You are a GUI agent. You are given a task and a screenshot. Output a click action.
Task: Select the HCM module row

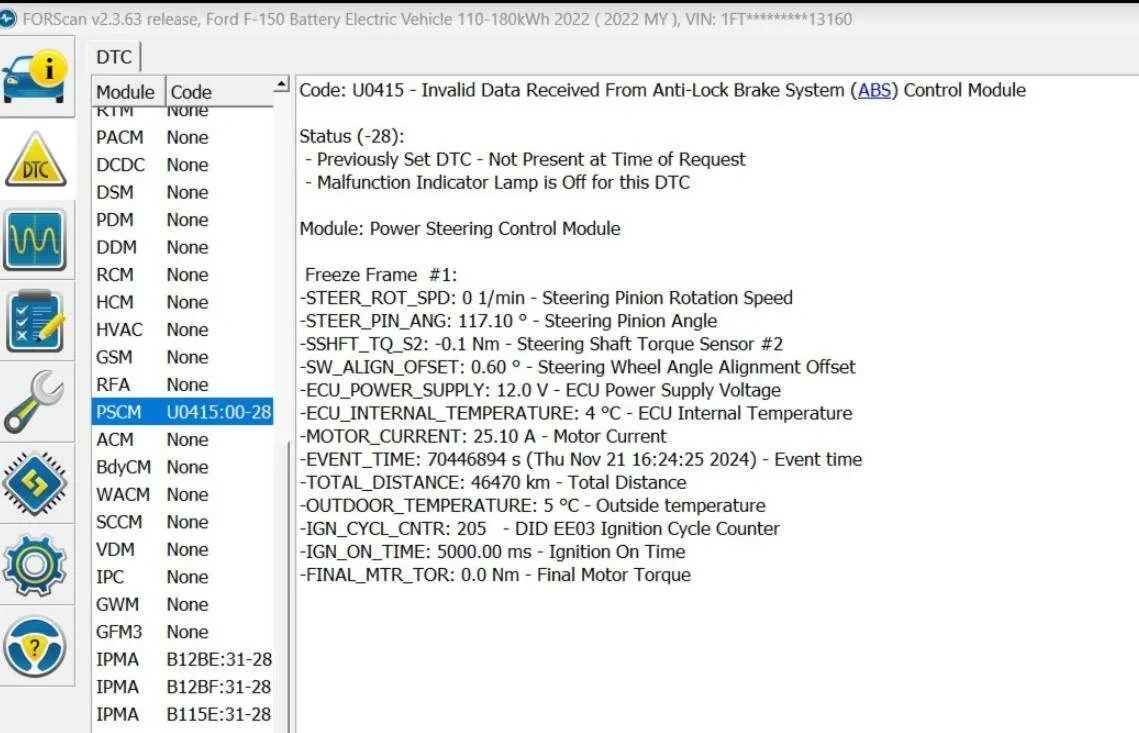click(182, 302)
